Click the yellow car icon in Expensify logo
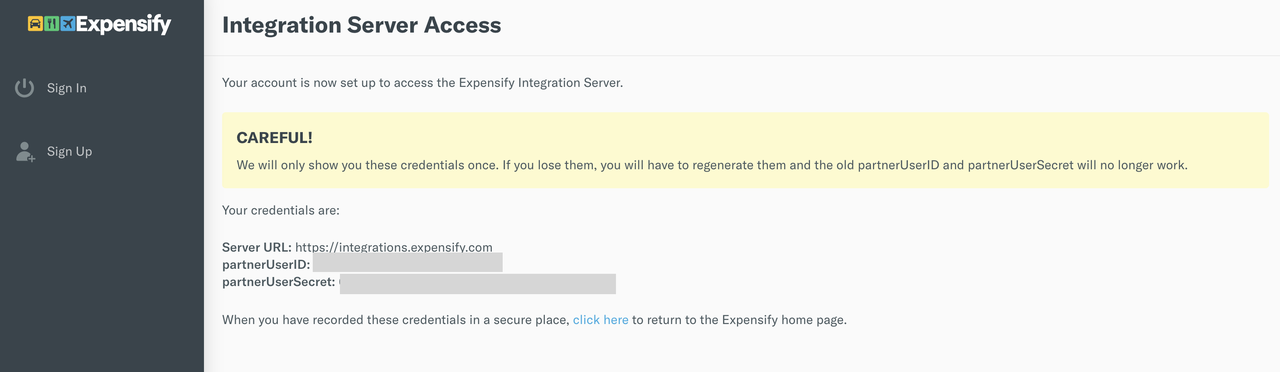Viewport: 1280px width, 372px height. coord(35,24)
